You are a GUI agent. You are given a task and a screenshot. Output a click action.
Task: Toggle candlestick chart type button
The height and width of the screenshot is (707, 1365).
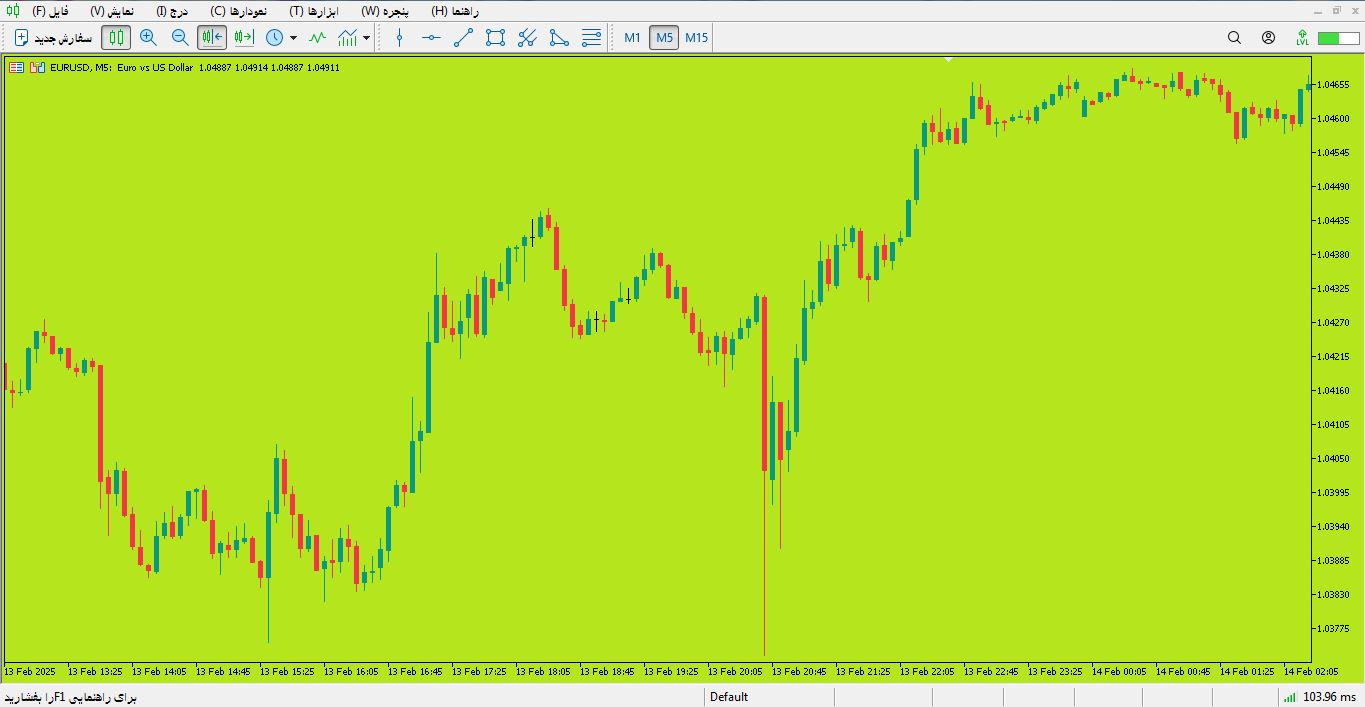click(x=116, y=38)
